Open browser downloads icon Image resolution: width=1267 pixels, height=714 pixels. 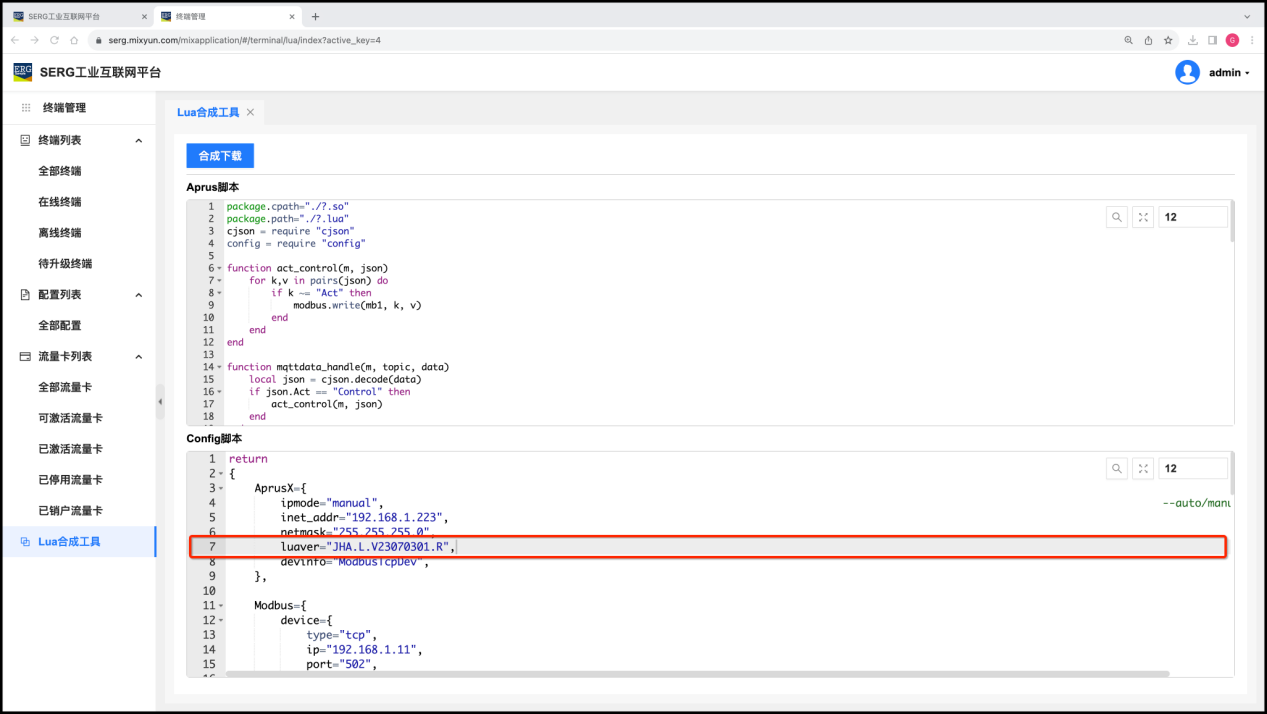(1193, 40)
